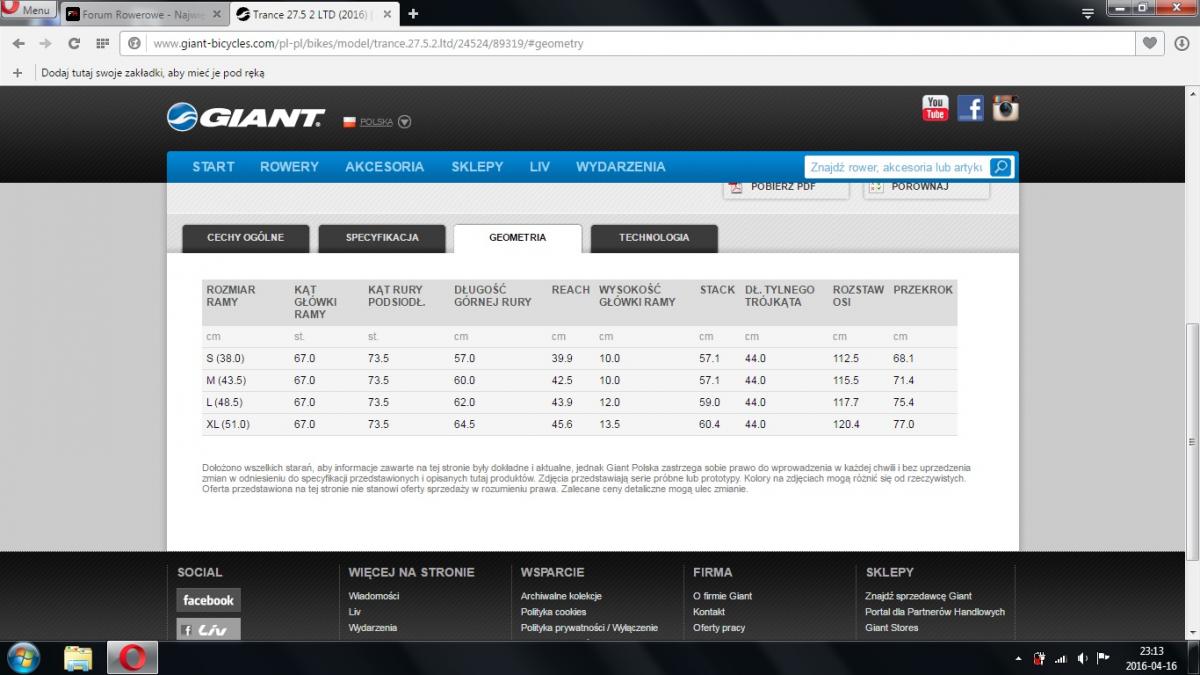Open the YouTube social icon
Screen dimensions: 1200x675
(935, 108)
